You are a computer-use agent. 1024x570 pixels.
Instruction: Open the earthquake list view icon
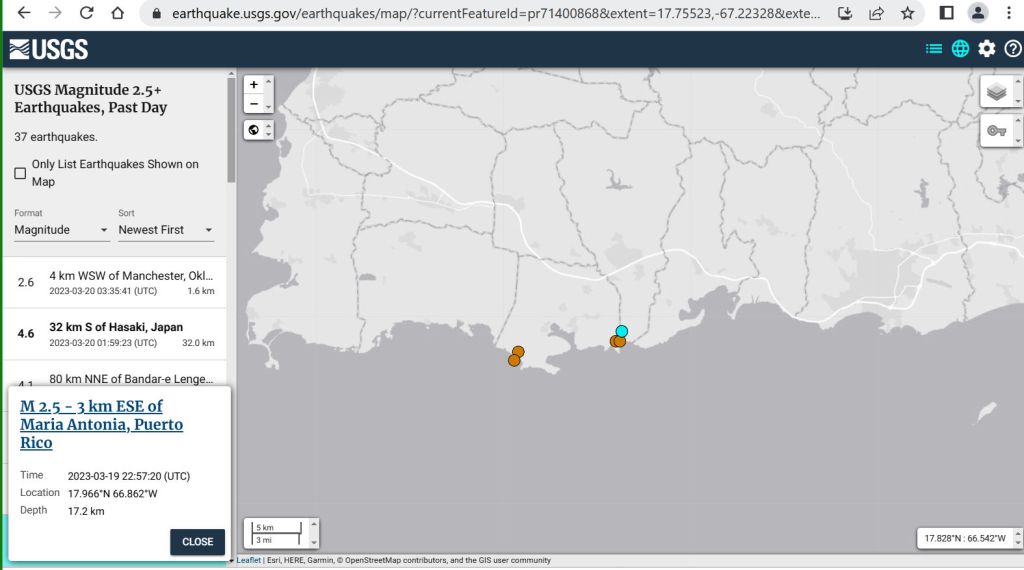point(934,49)
